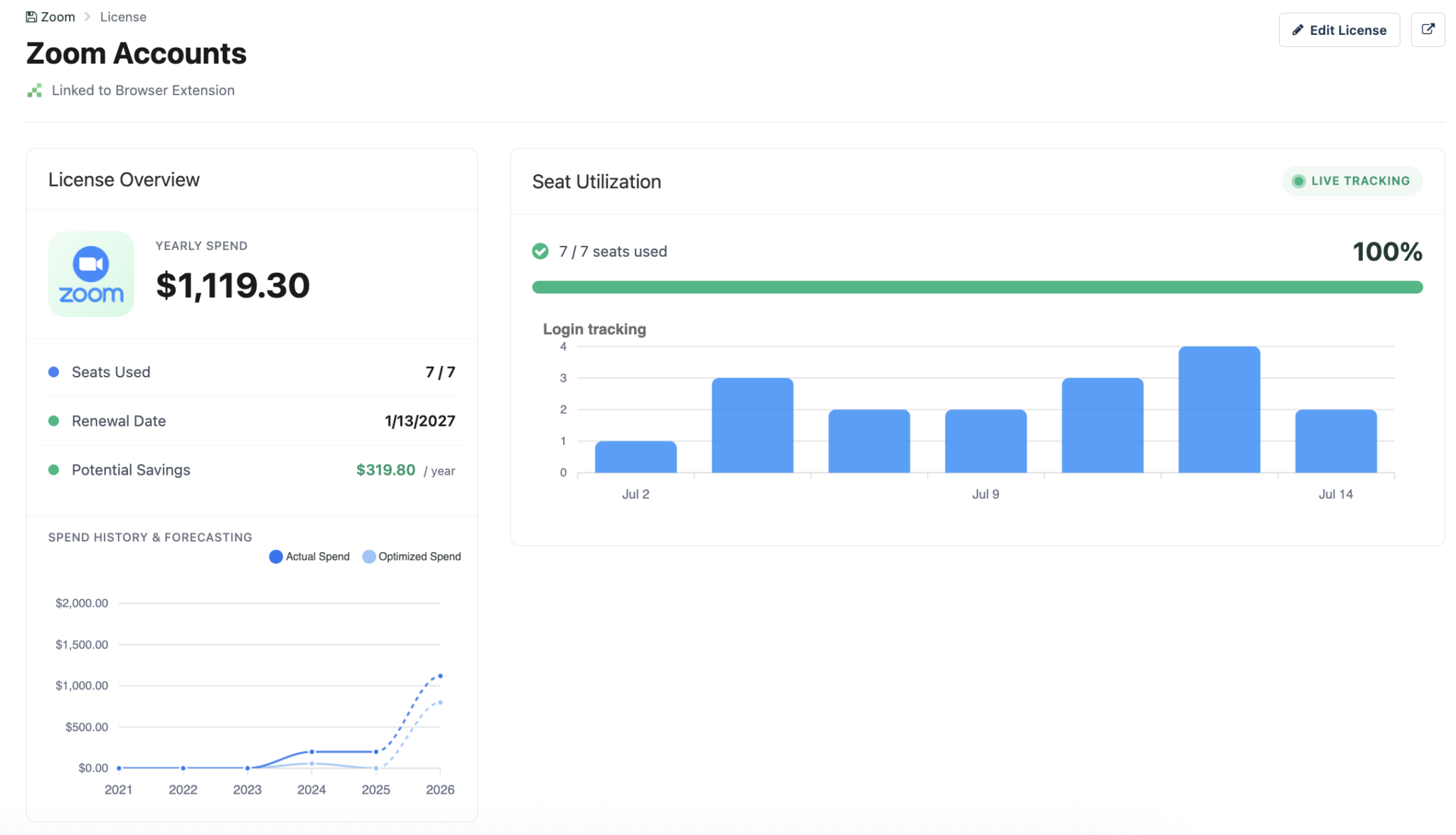Viewport: 1456px width, 835px height.
Task: Toggle Actual Spend legend swatch
Action: point(276,556)
